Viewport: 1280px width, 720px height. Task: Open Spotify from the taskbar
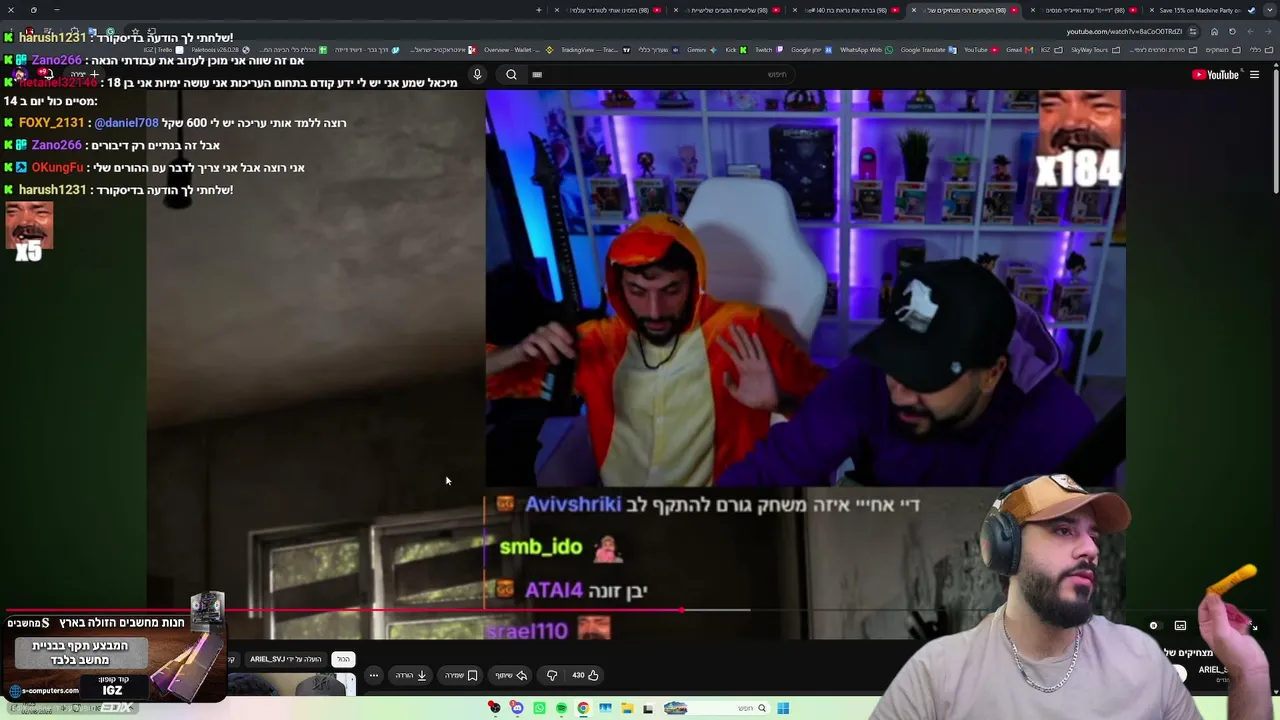click(561, 708)
